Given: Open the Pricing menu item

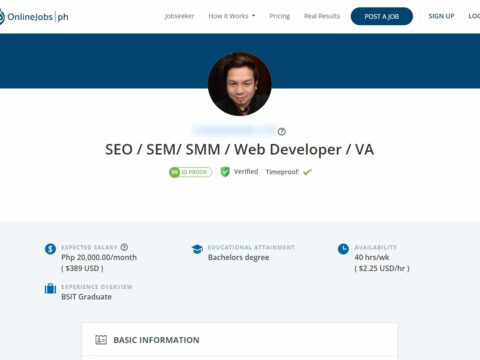Looking at the screenshot, I should click(279, 16).
